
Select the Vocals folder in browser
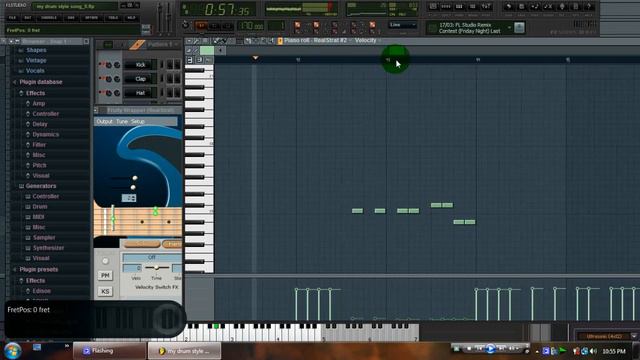pos(35,71)
